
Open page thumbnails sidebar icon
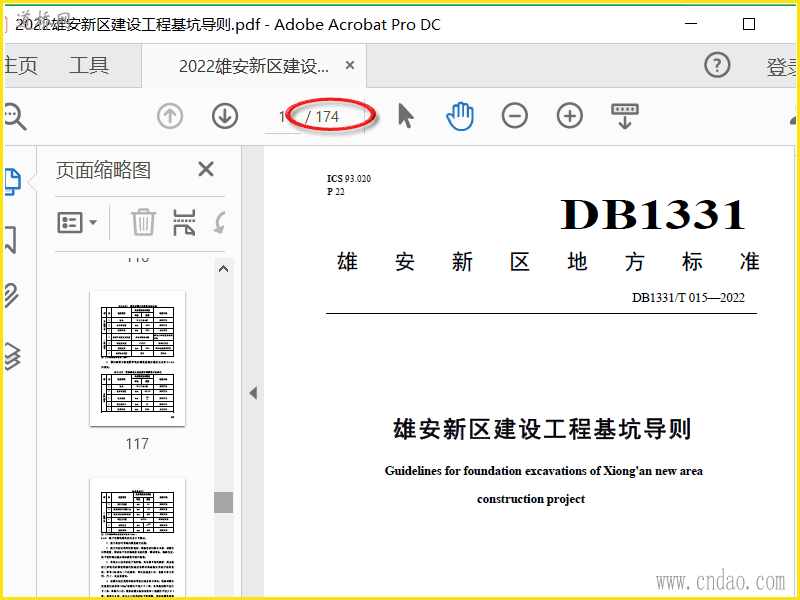[x=13, y=182]
